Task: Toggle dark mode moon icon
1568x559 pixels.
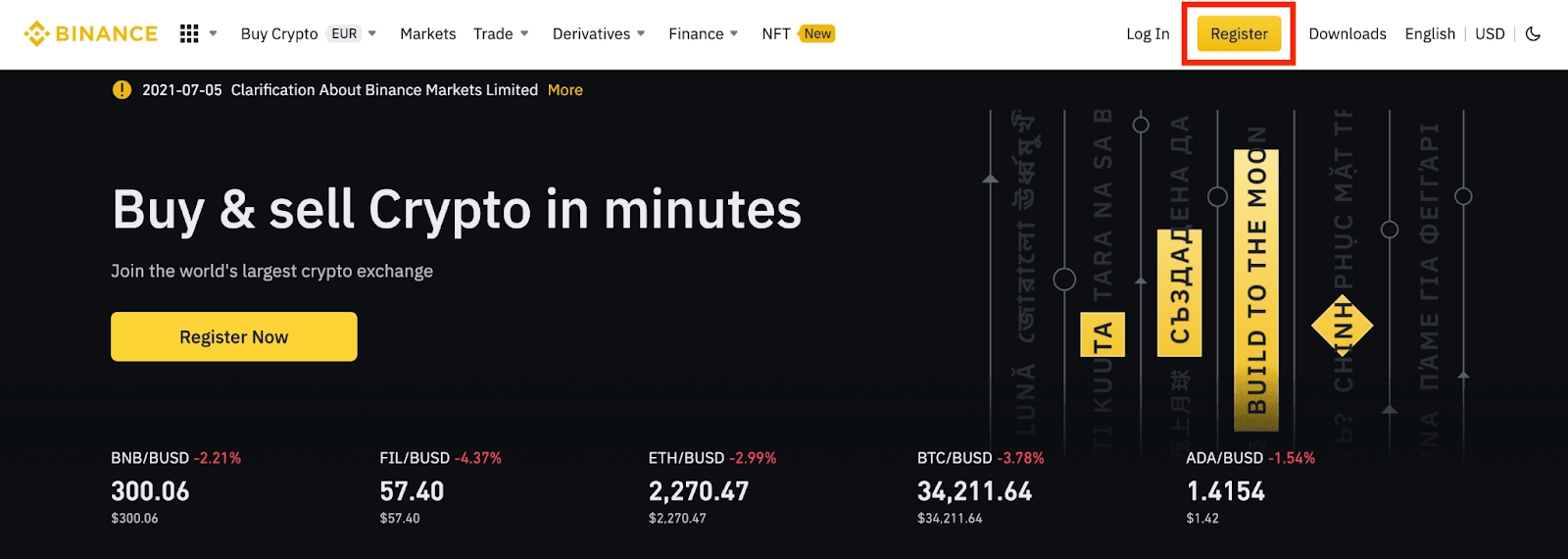Action: 1534,33
